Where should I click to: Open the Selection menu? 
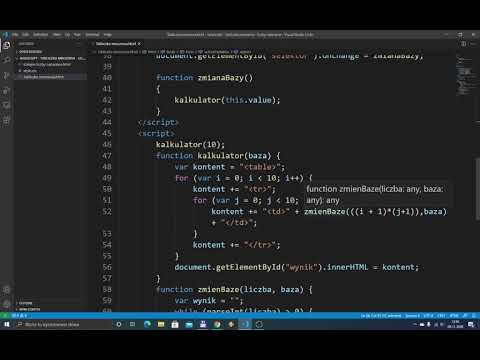click(x=41, y=34)
